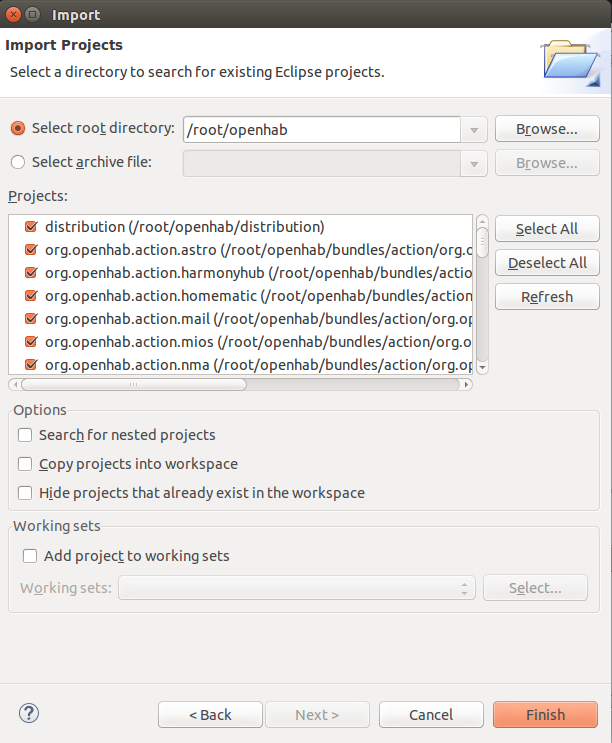This screenshot has width=612, height=743.
Task: Click the help question mark icon
Action: (29, 713)
